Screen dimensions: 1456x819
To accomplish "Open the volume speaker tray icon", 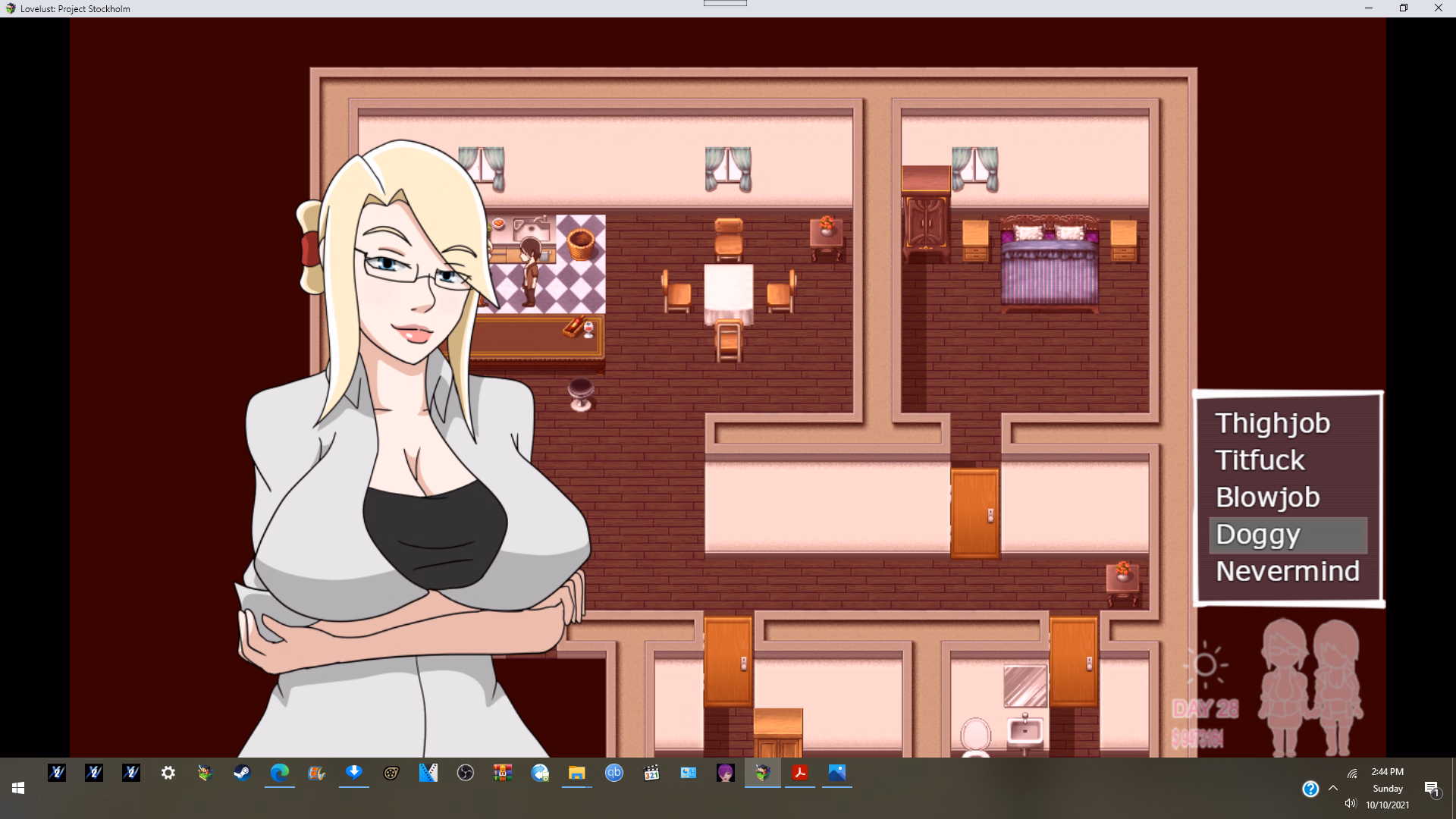I will click(x=1351, y=804).
